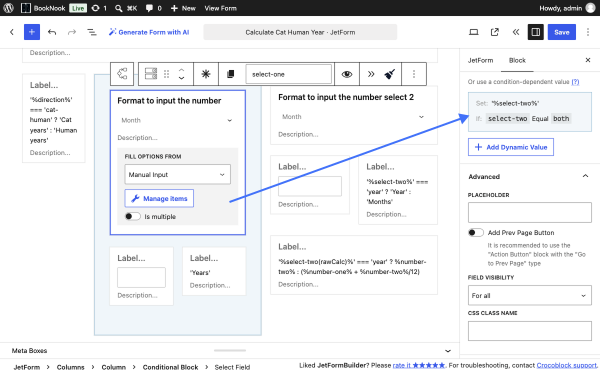Switch to the JetForm tab
The image size is (600, 375).
point(480,60)
